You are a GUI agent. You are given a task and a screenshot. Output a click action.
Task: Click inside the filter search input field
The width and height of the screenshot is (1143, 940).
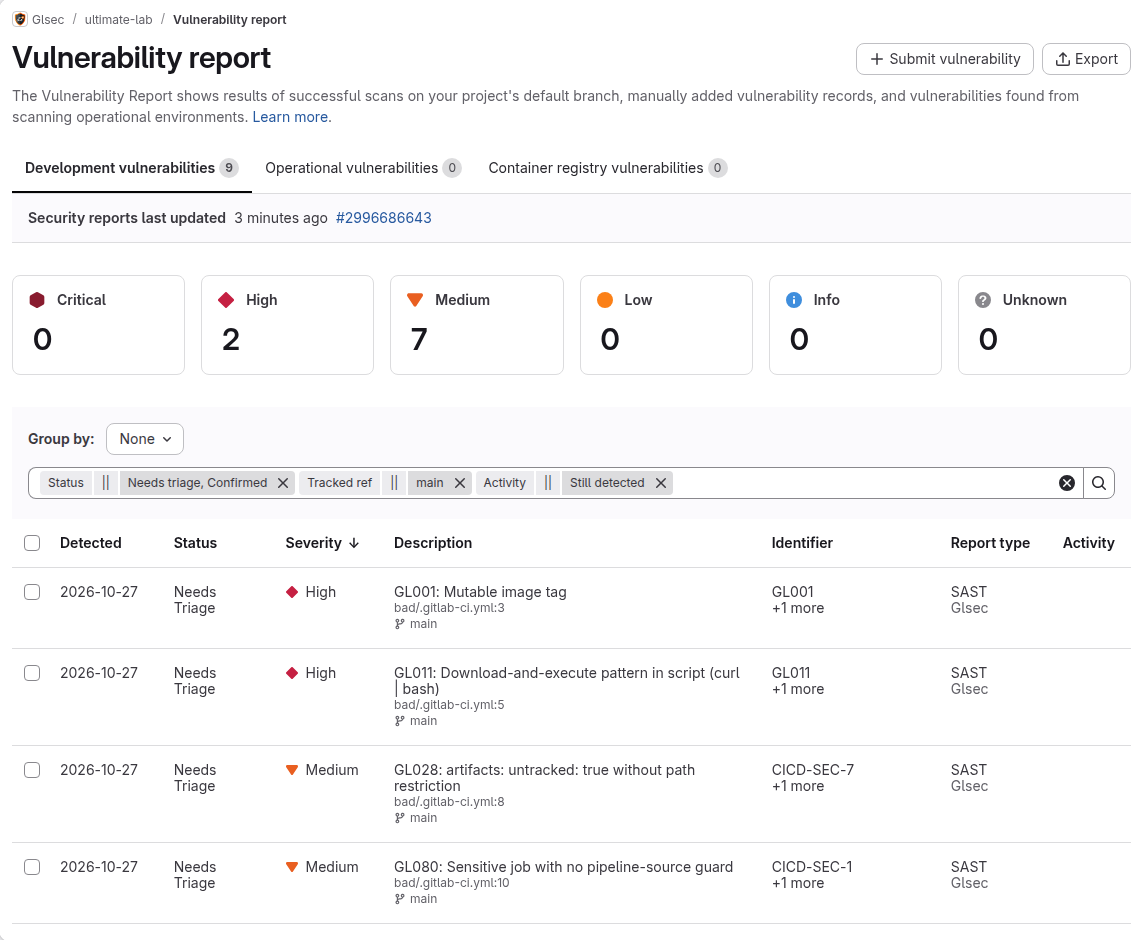[864, 483]
